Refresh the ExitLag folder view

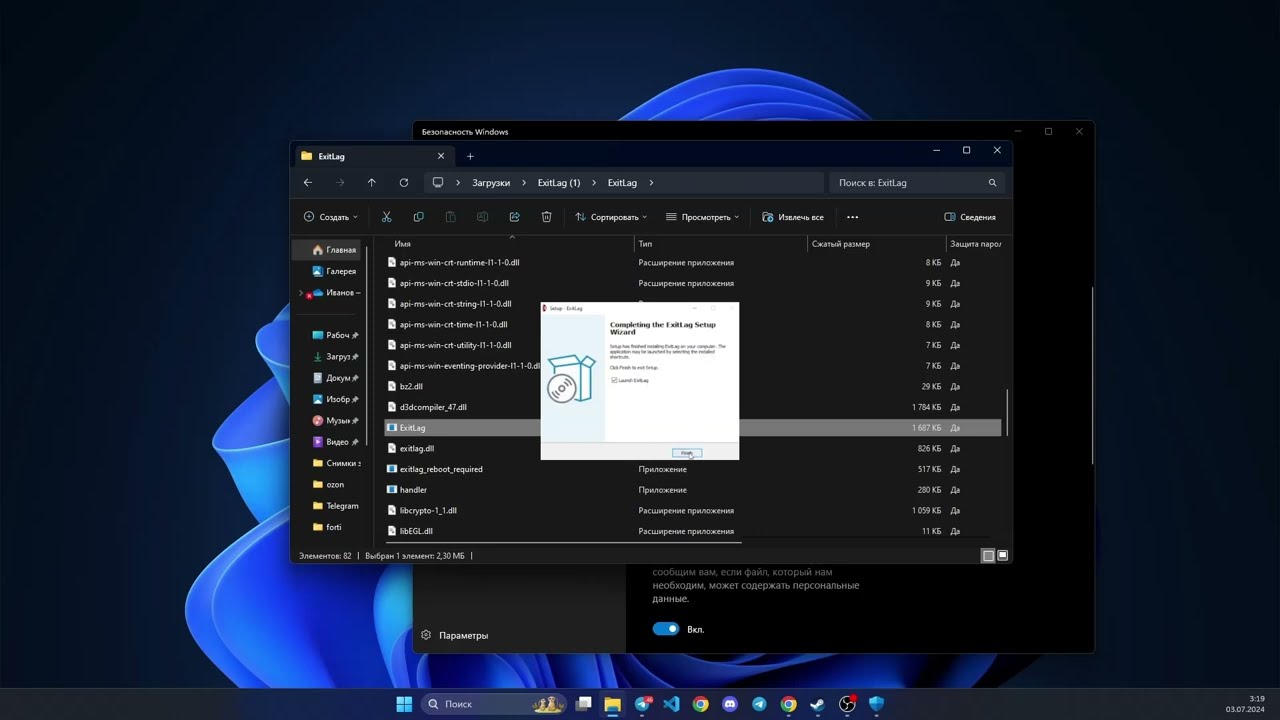click(404, 183)
